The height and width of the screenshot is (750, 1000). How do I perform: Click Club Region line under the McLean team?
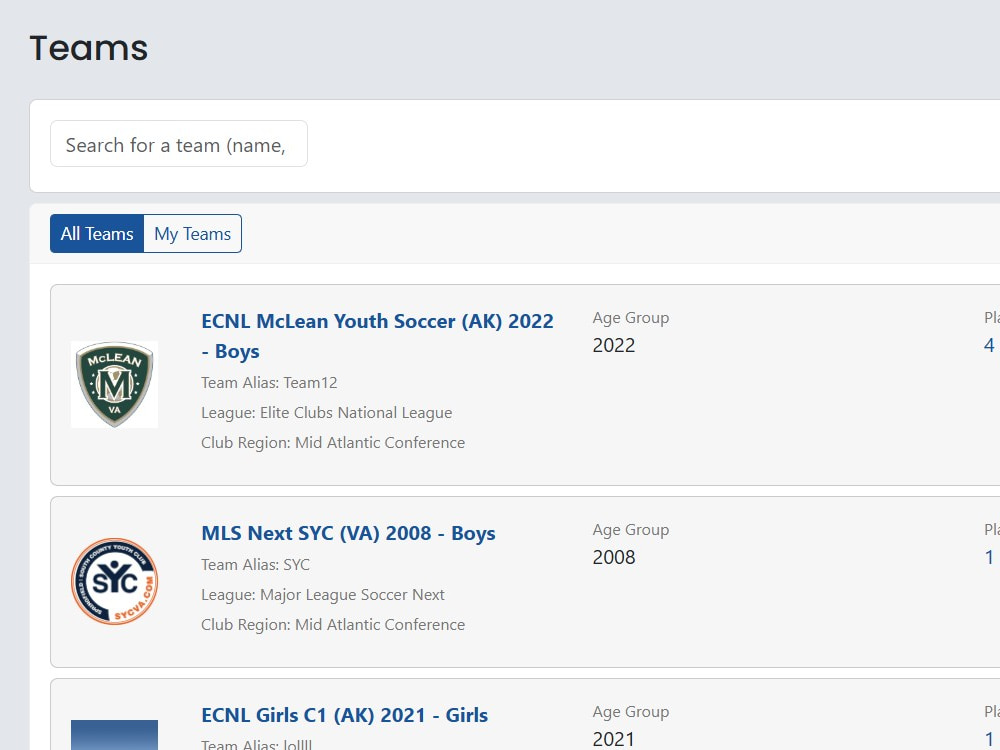tap(333, 443)
